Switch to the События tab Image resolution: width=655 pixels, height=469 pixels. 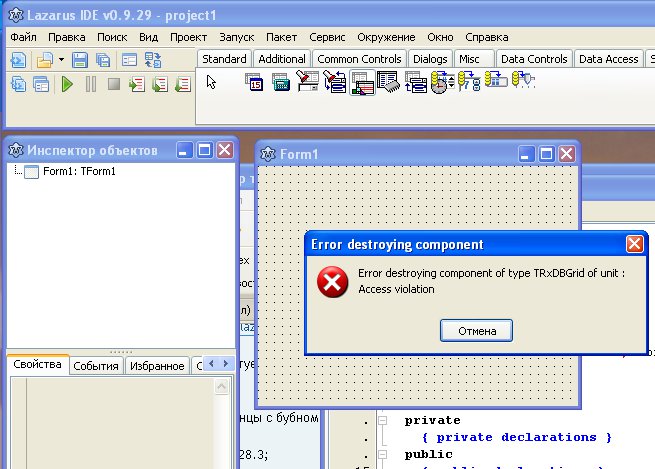click(x=96, y=366)
